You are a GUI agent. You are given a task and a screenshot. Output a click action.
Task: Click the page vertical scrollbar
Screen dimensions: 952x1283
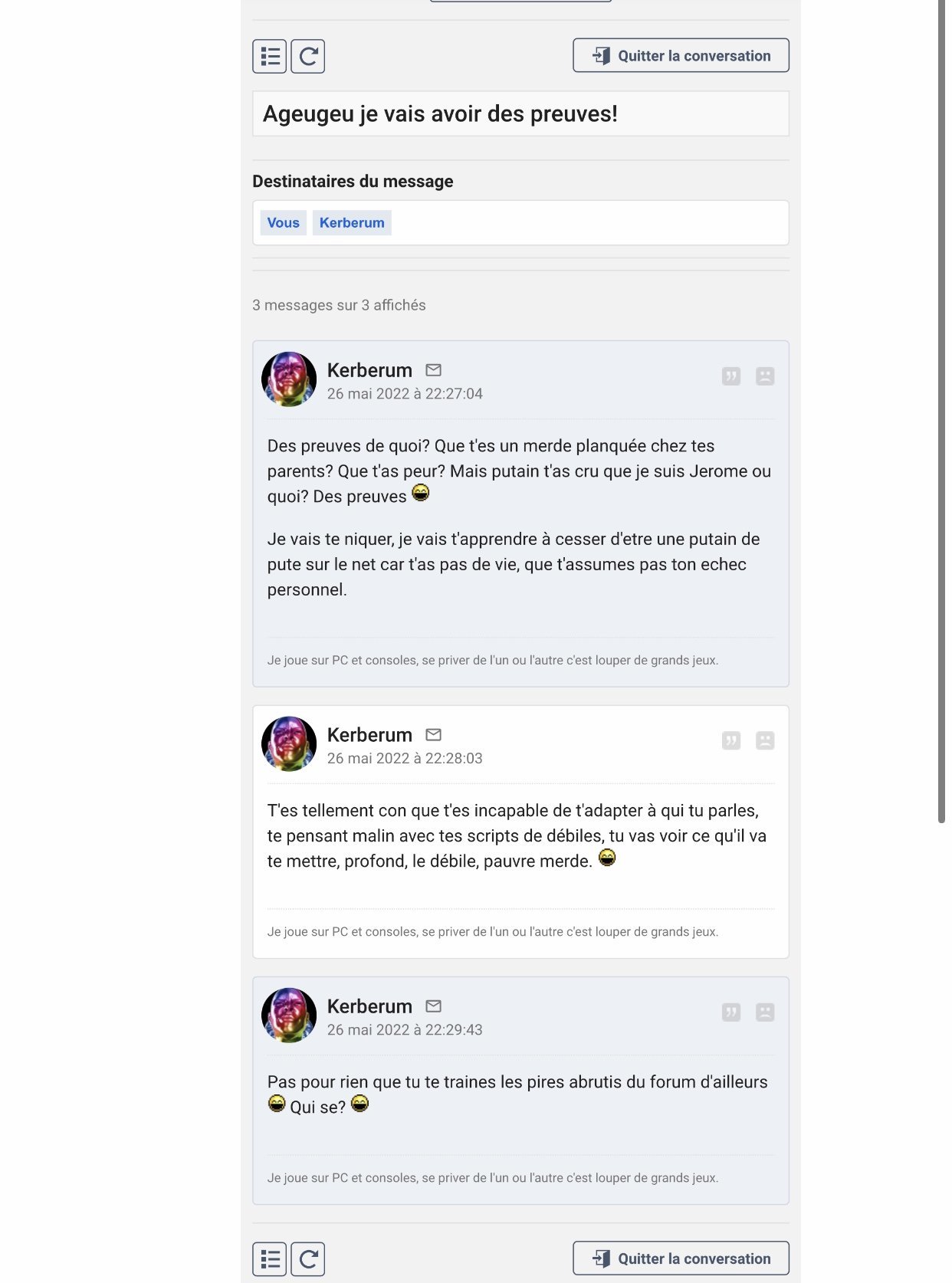pos(942,412)
